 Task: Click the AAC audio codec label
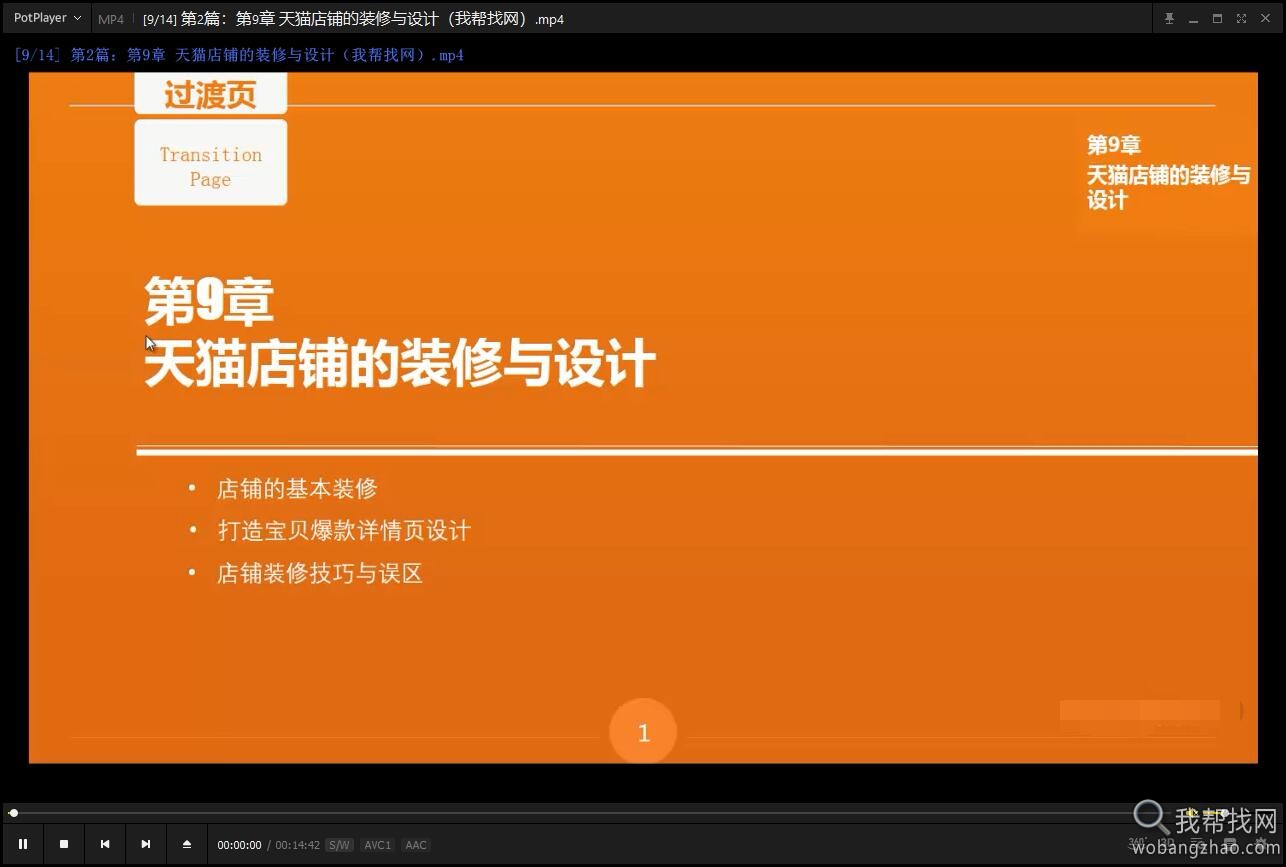click(x=416, y=845)
